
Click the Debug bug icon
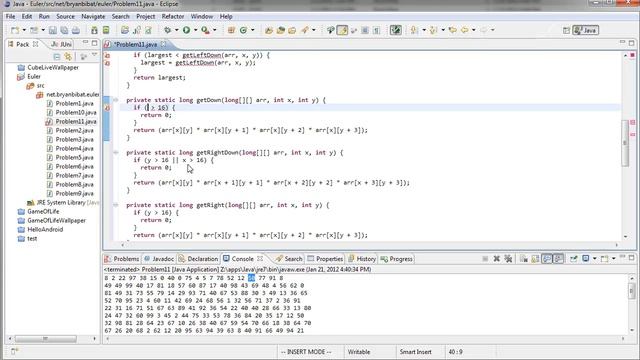coord(167,30)
